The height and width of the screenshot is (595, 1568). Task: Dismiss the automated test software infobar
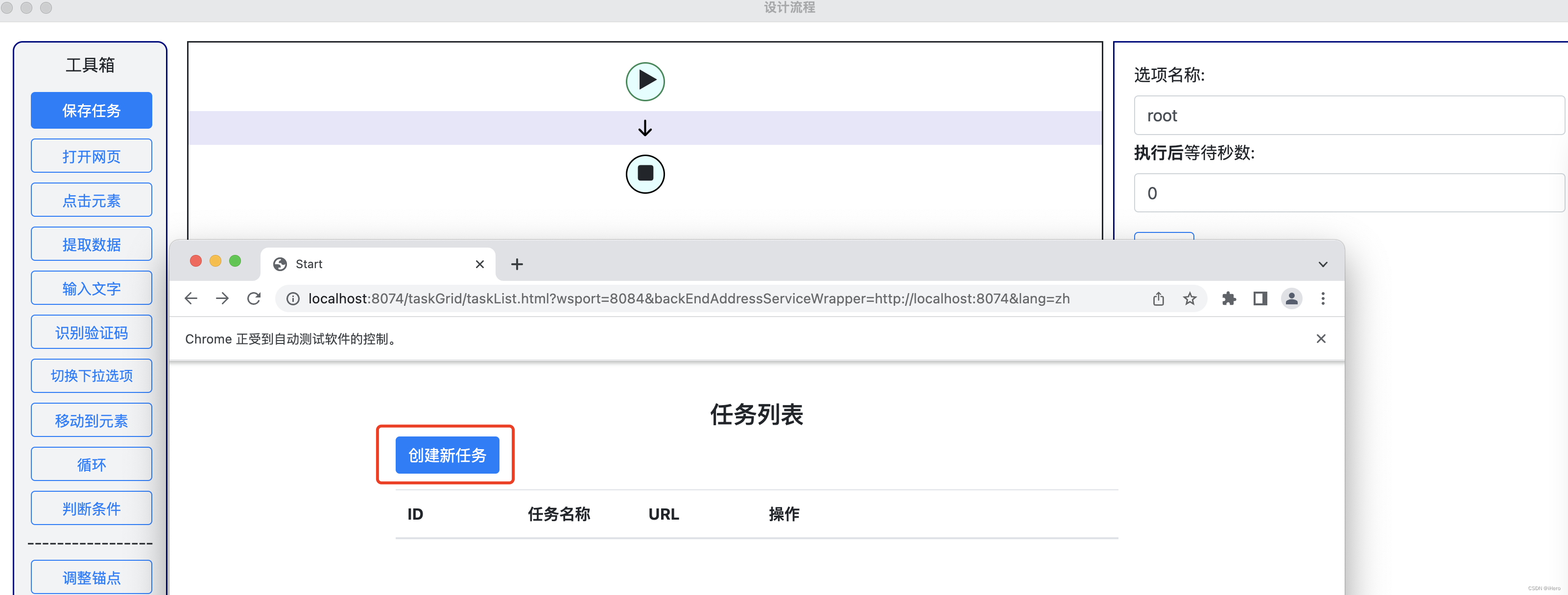click(x=1320, y=339)
